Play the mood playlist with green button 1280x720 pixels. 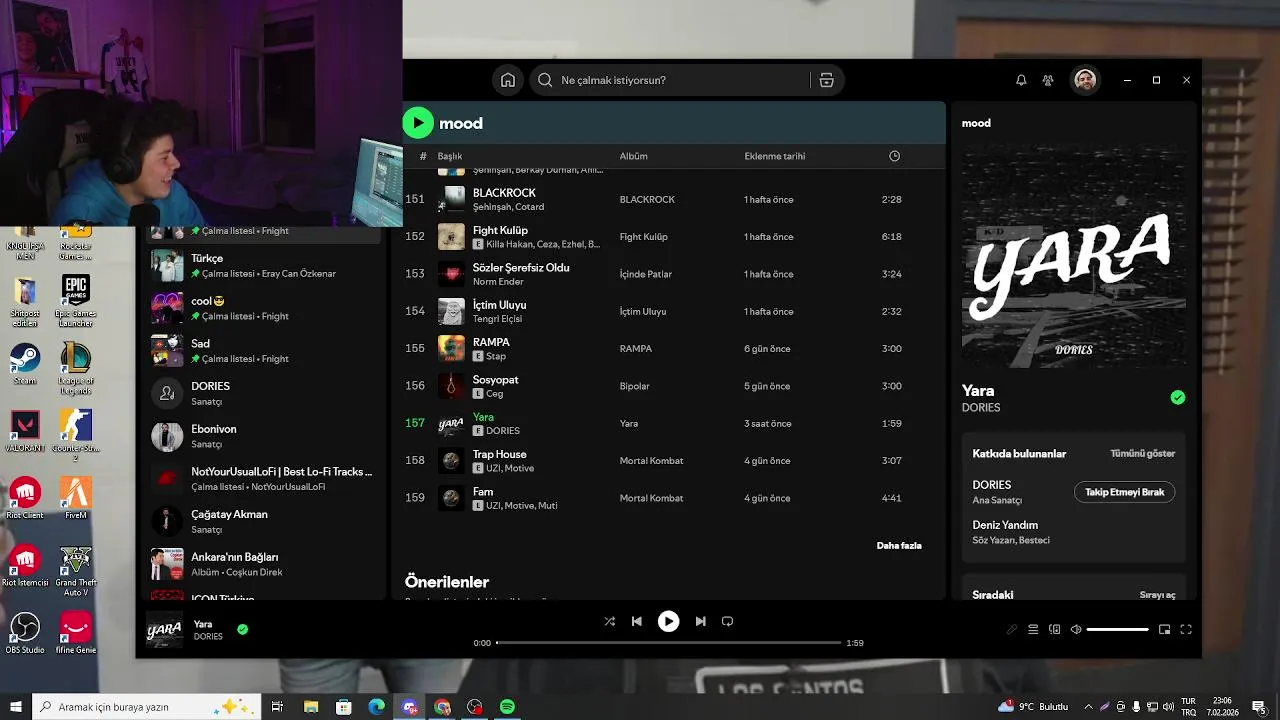point(418,123)
